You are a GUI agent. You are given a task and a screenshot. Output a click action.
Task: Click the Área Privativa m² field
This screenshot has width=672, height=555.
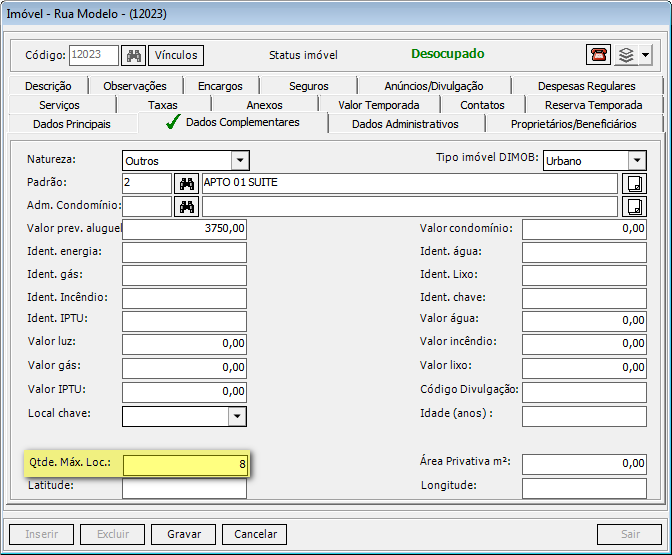[584, 465]
